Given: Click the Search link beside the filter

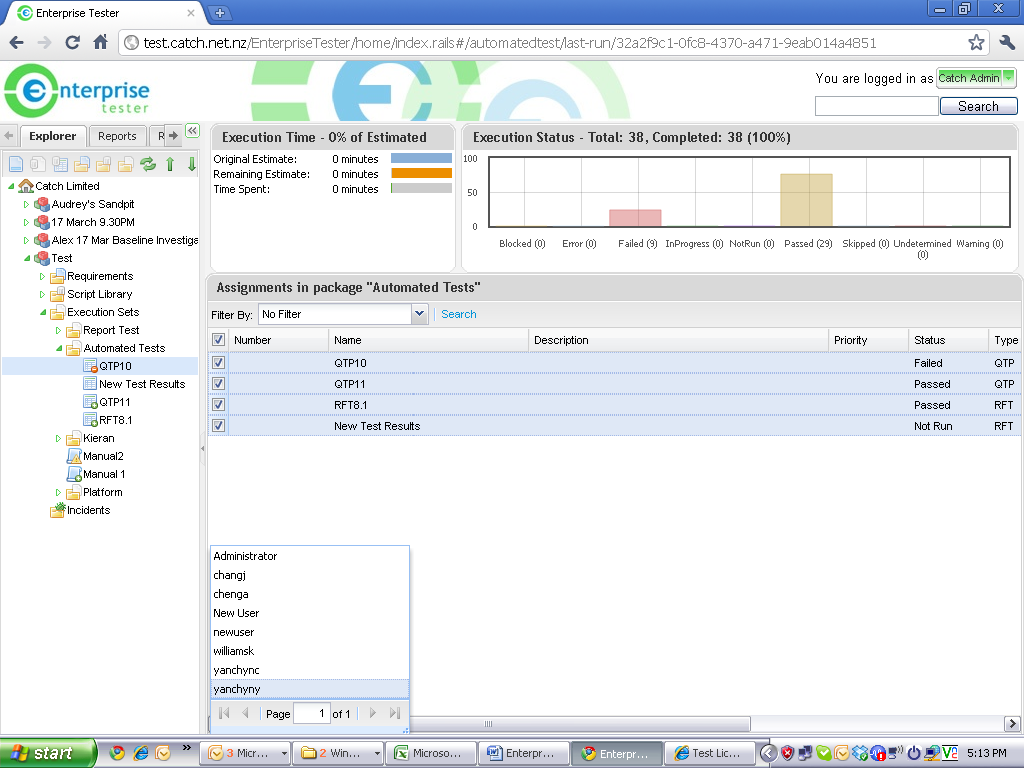Looking at the screenshot, I should pos(459,314).
